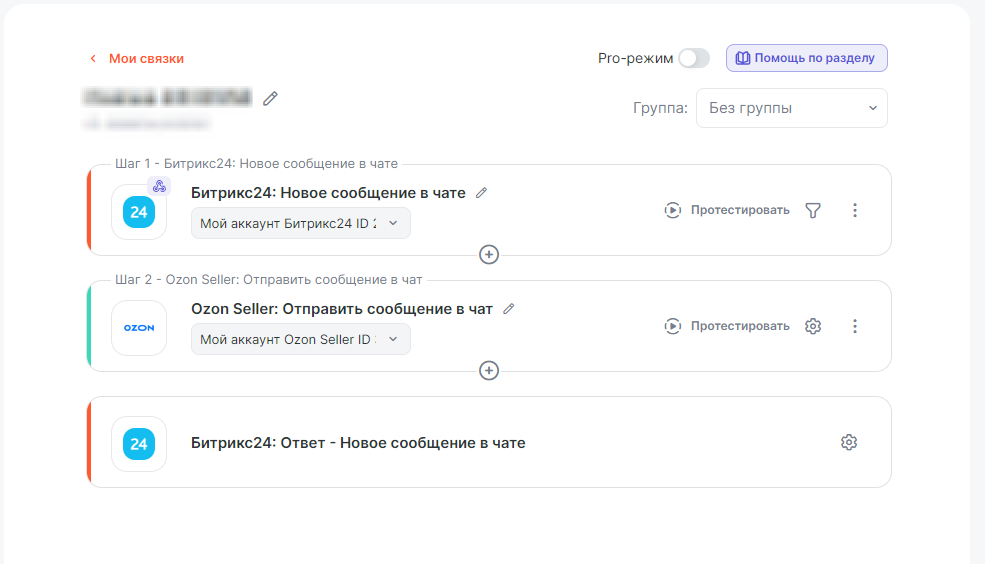This screenshot has width=985, height=564.
Task: Open gear settings on Bitrix24 response block
Action: (849, 442)
